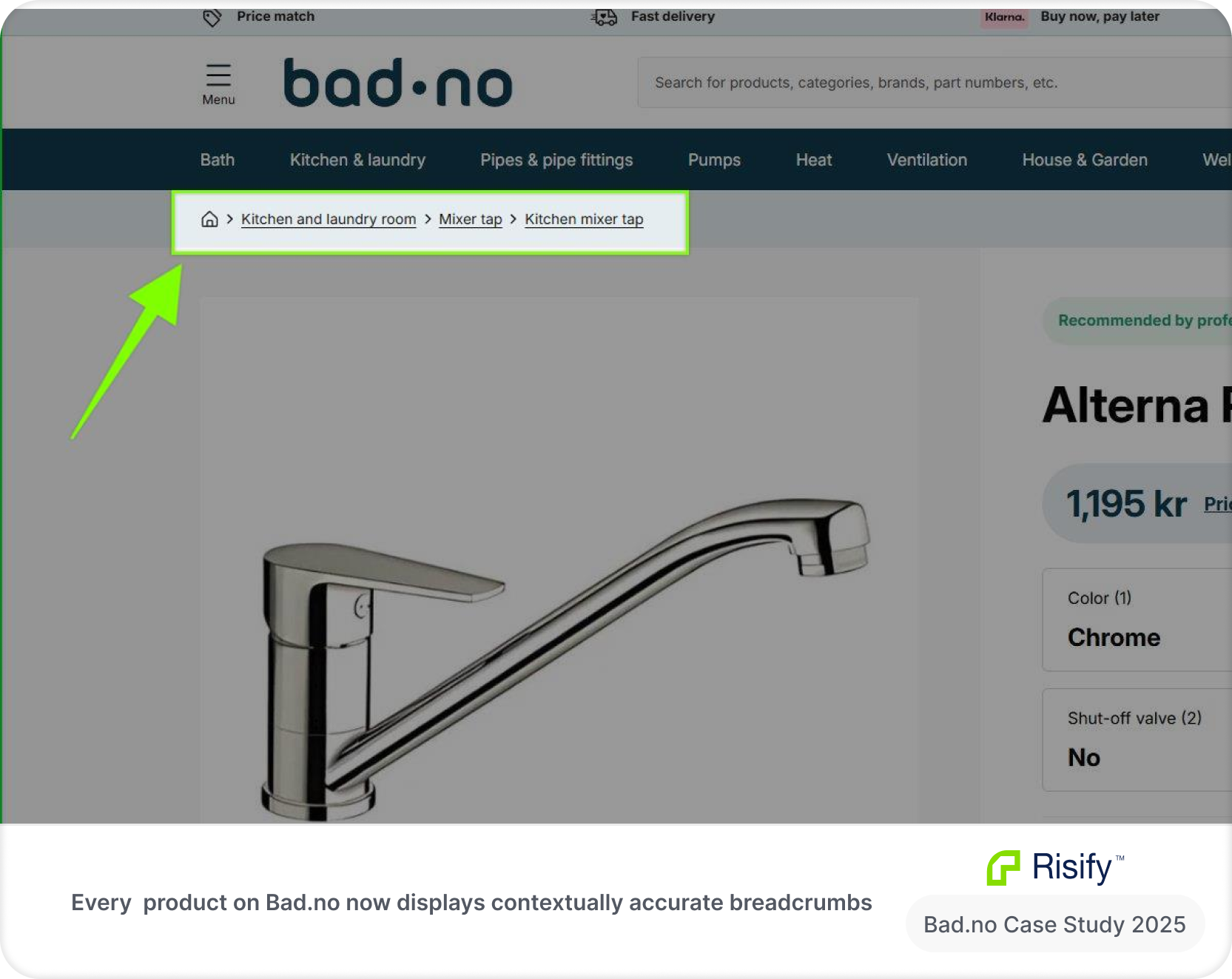This screenshot has width=1232, height=979.
Task: Click the Fast delivery truck icon
Action: pyautogui.click(x=605, y=16)
